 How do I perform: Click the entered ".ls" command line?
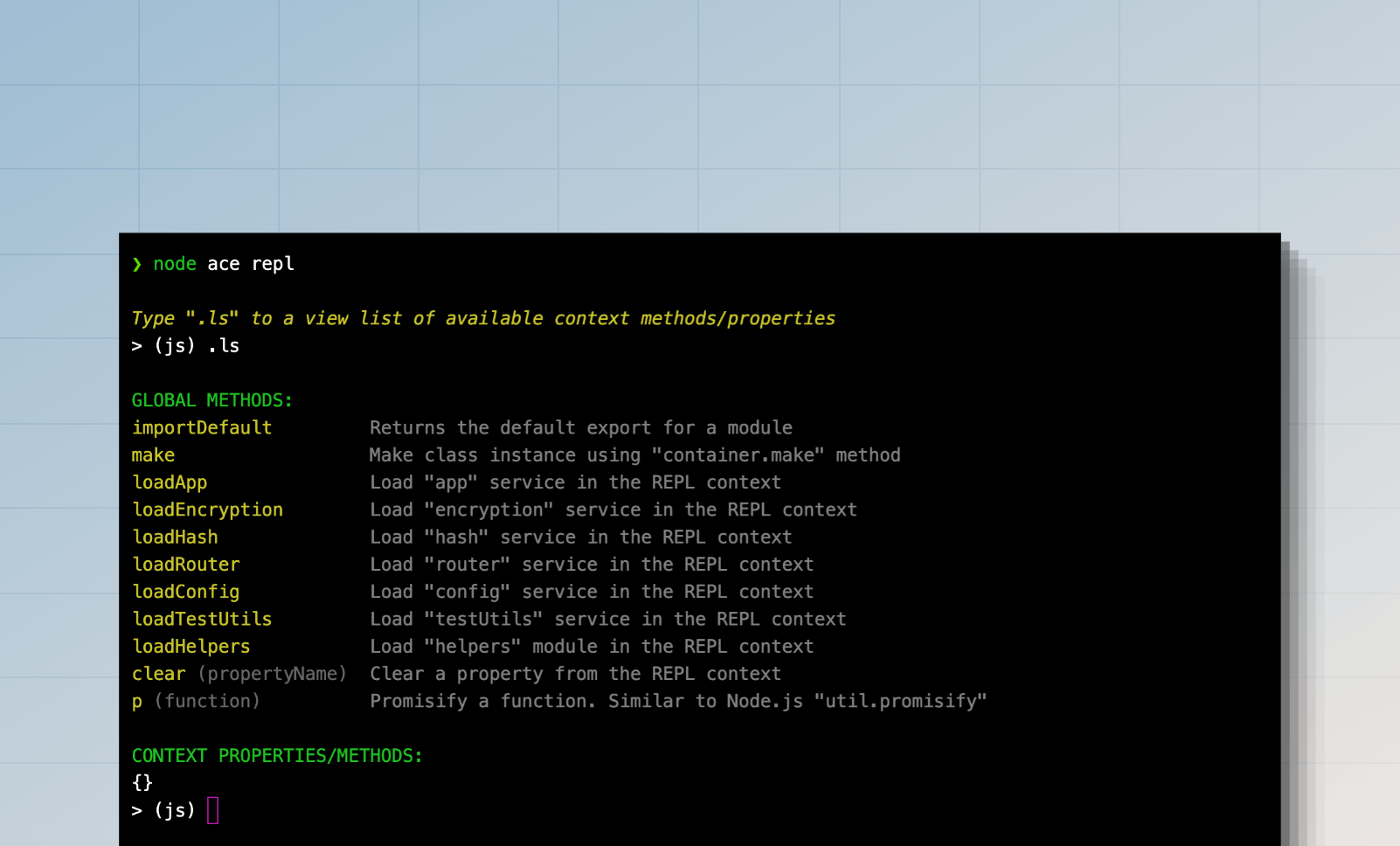point(185,346)
